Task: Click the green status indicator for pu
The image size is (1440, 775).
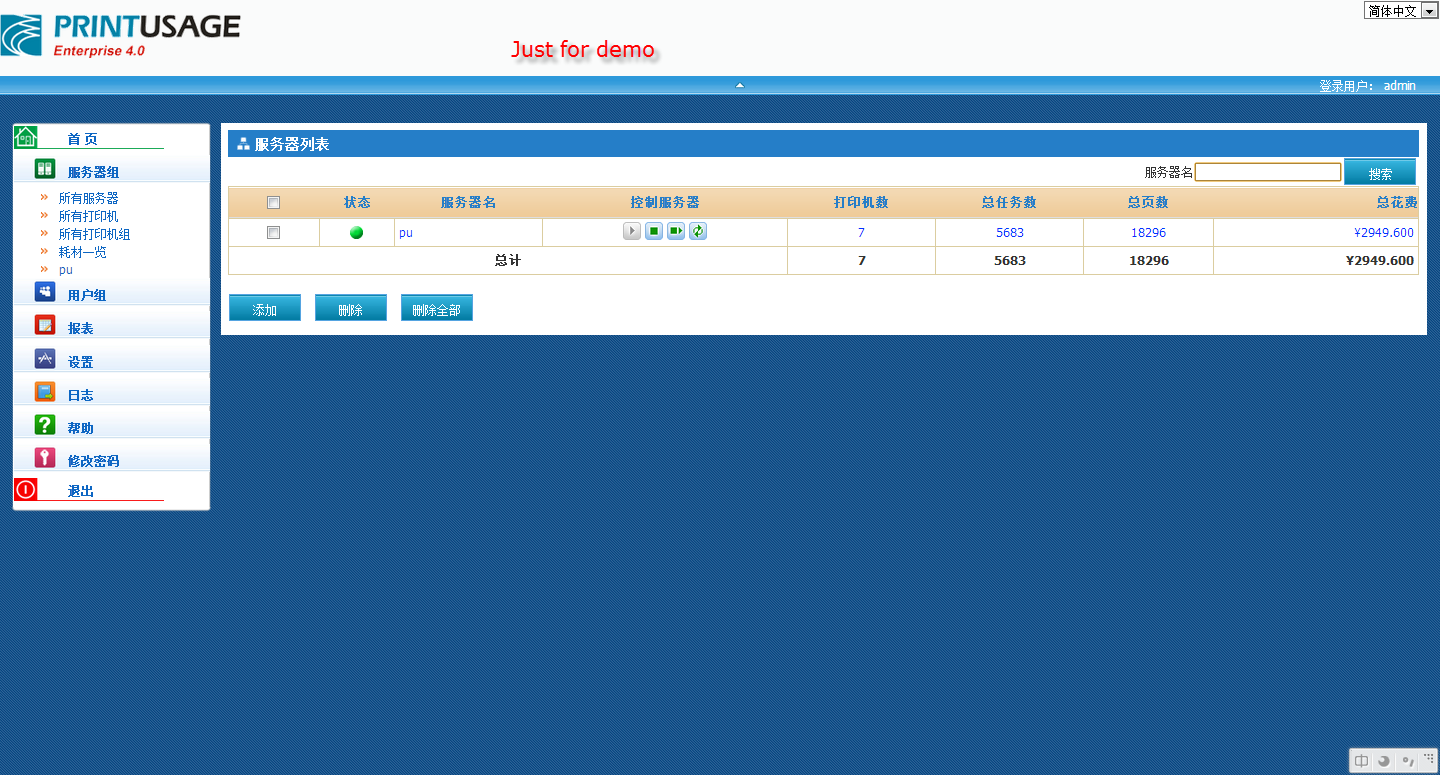Action: (x=356, y=233)
